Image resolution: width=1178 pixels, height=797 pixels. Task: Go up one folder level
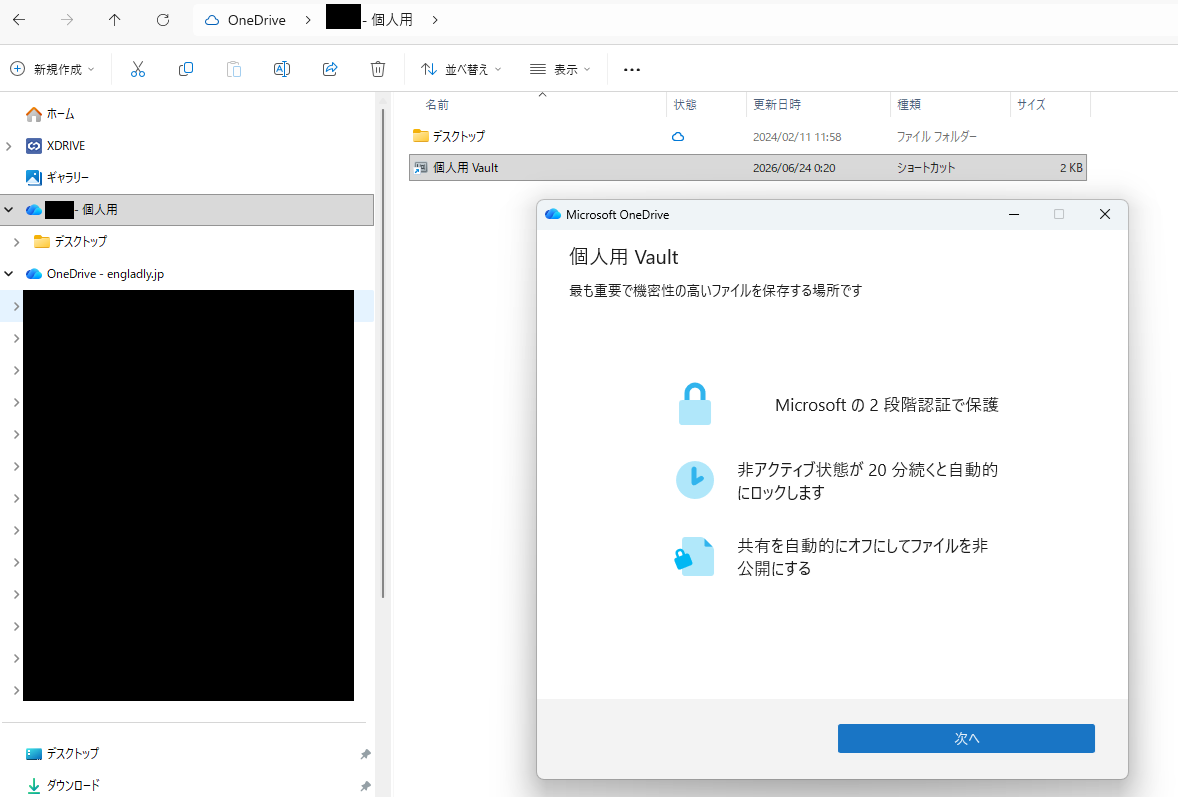(x=114, y=20)
